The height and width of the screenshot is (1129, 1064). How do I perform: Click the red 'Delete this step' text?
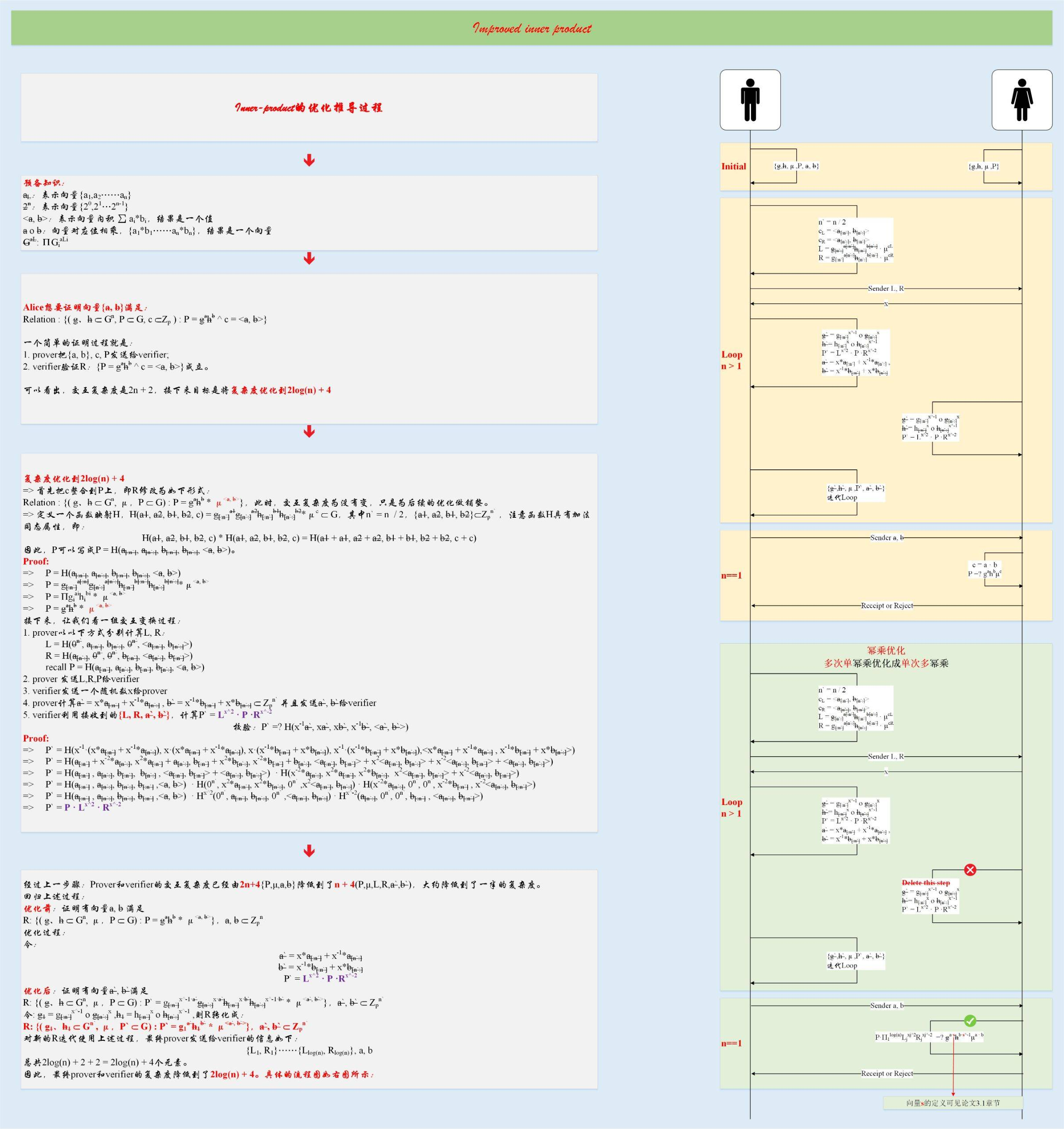pyautogui.click(x=925, y=883)
